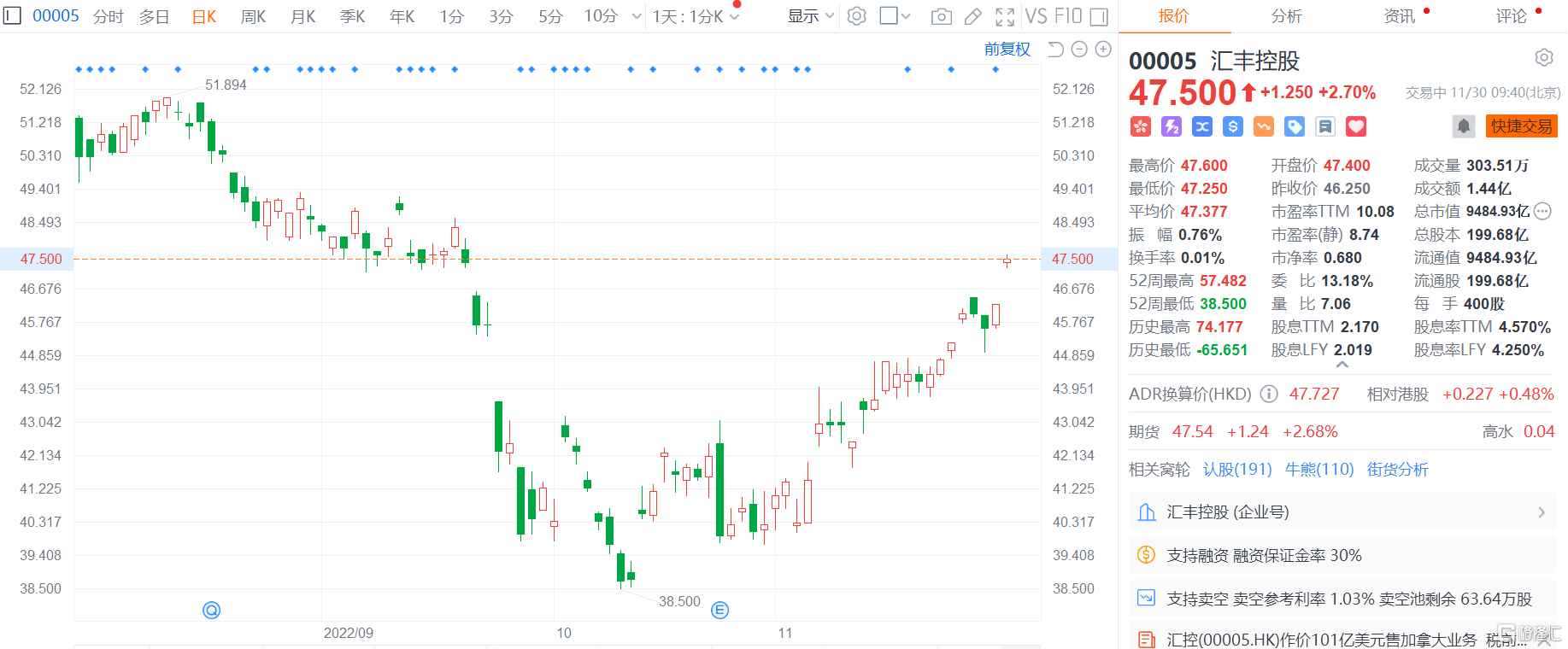Viewport: 1568px width, 649px height.
Task: Toggle the top-left window layout icon
Action: (12, 15)
